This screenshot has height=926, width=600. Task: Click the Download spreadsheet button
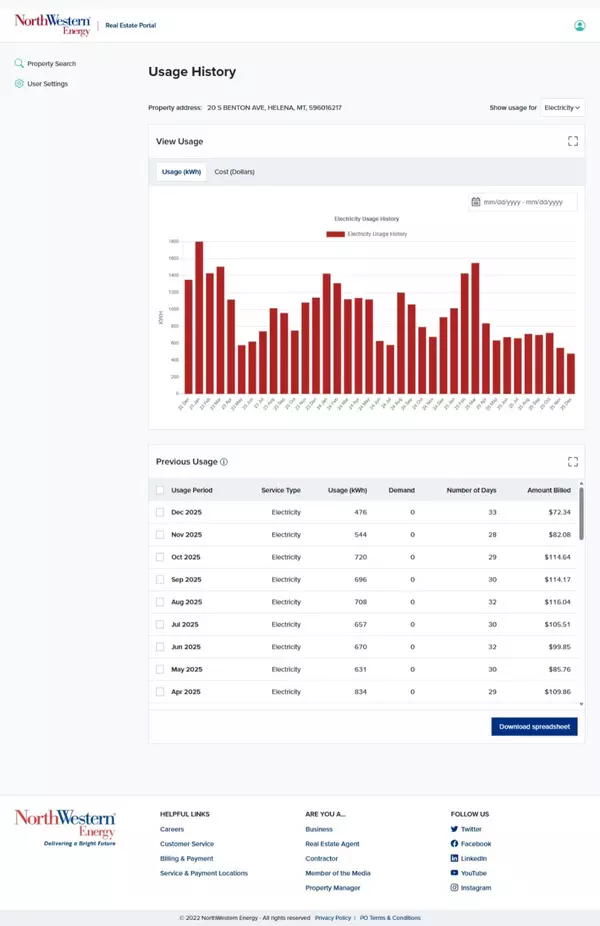click(x=534, y=727)
